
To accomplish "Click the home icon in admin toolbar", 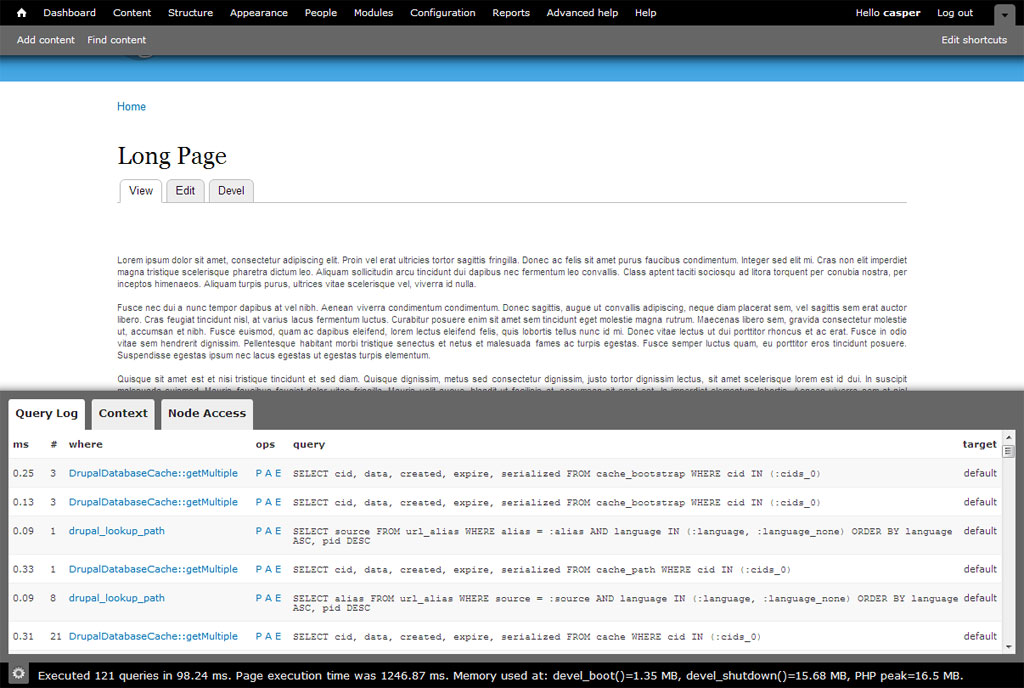I will [21, 12].
